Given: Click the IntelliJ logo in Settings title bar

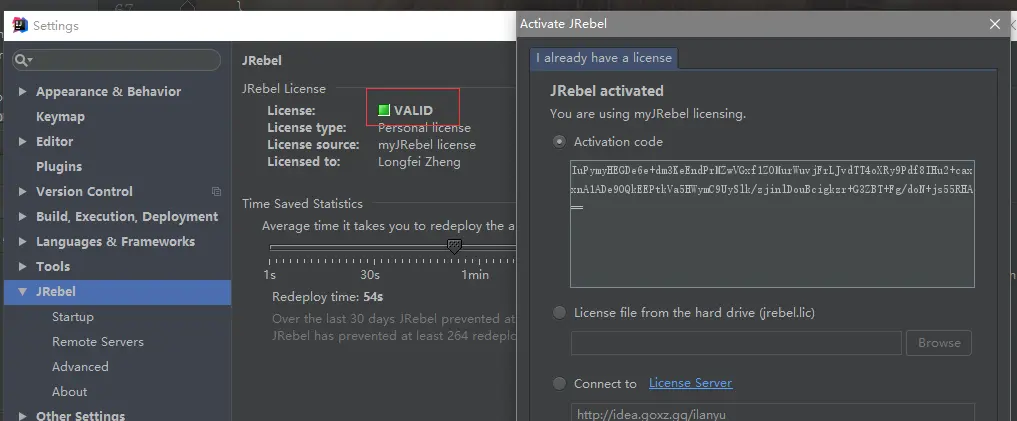Looking at the screenshot, I should (x=19, y=25).
